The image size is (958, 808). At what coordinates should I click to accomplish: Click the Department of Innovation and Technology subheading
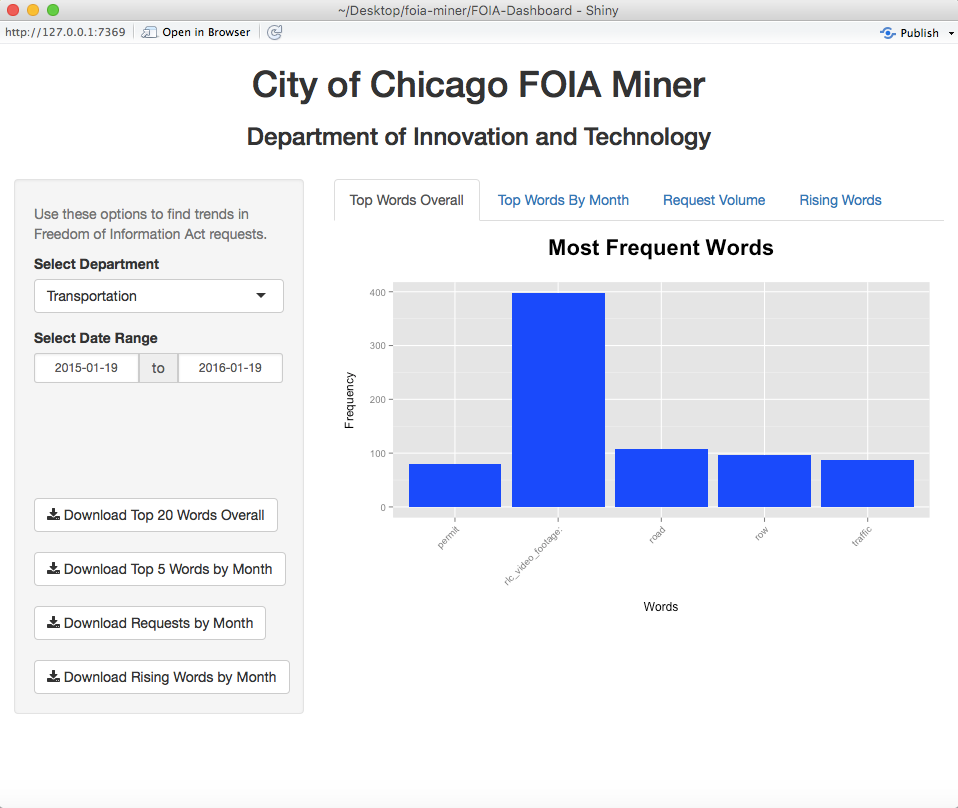click(x=479, y=137)
